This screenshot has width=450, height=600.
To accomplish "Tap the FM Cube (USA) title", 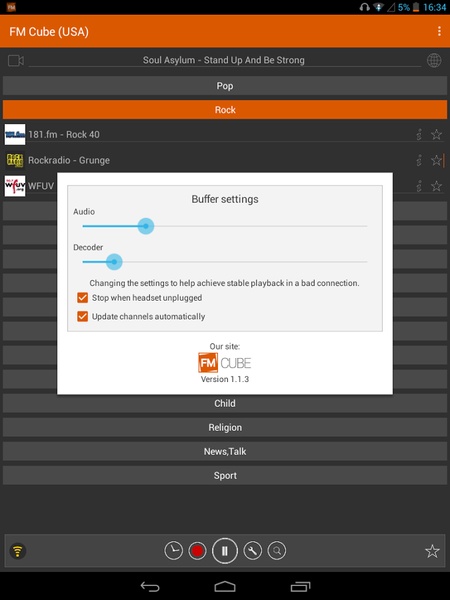I will point(49,31).
